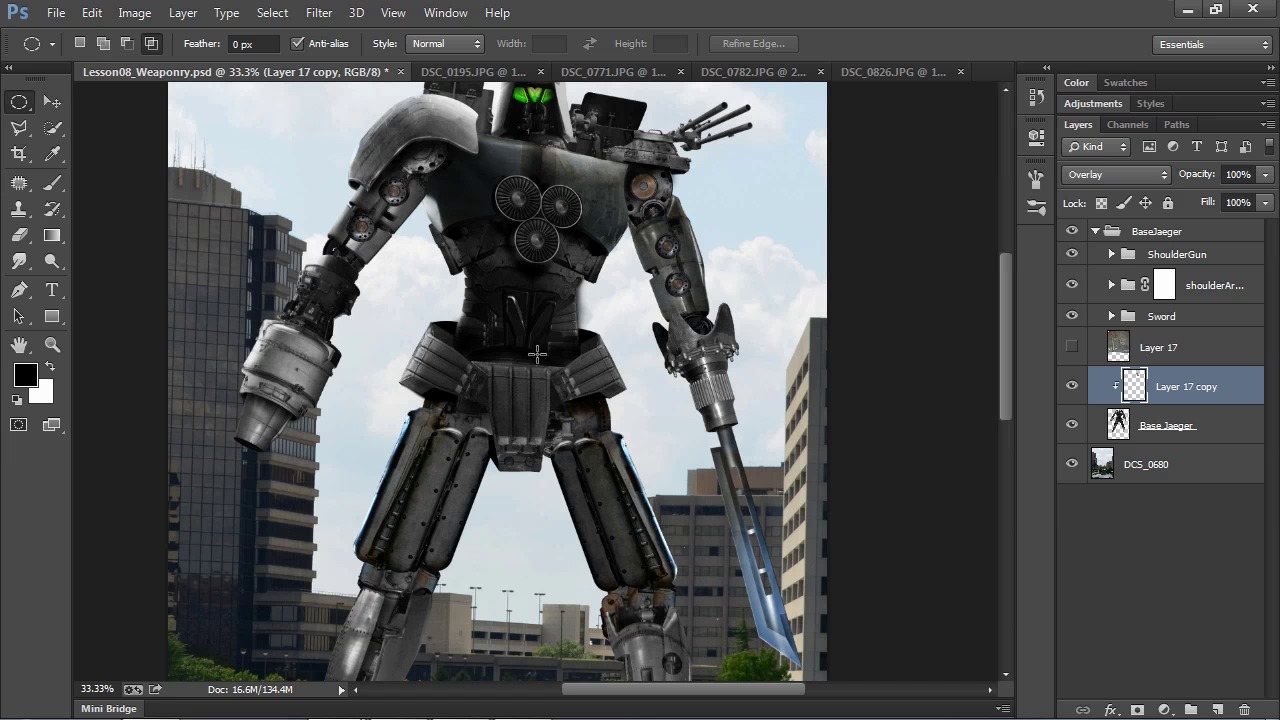Screen dimensions: 1280x720
Task: Click the Feather input field
Action: pyautogui.click(x=254, y=44)
